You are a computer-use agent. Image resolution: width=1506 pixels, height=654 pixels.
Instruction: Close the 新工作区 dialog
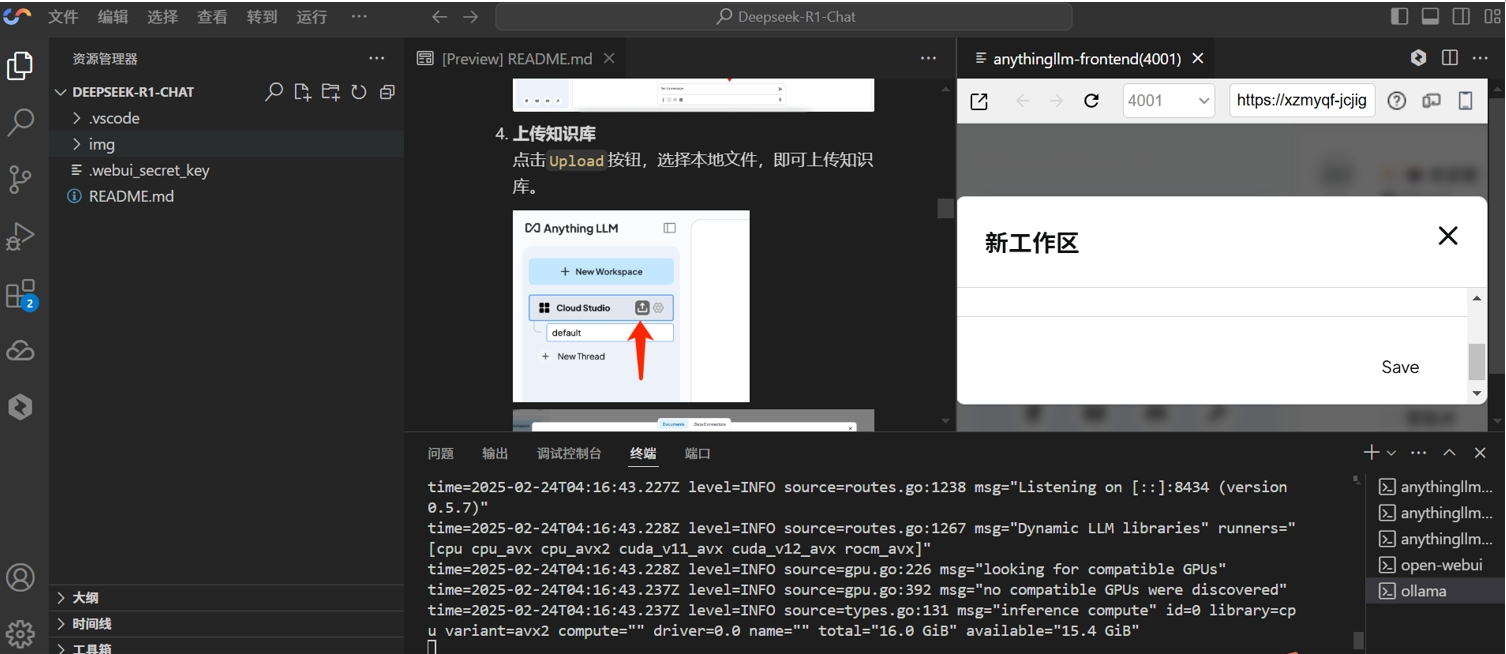[1447, 236]
